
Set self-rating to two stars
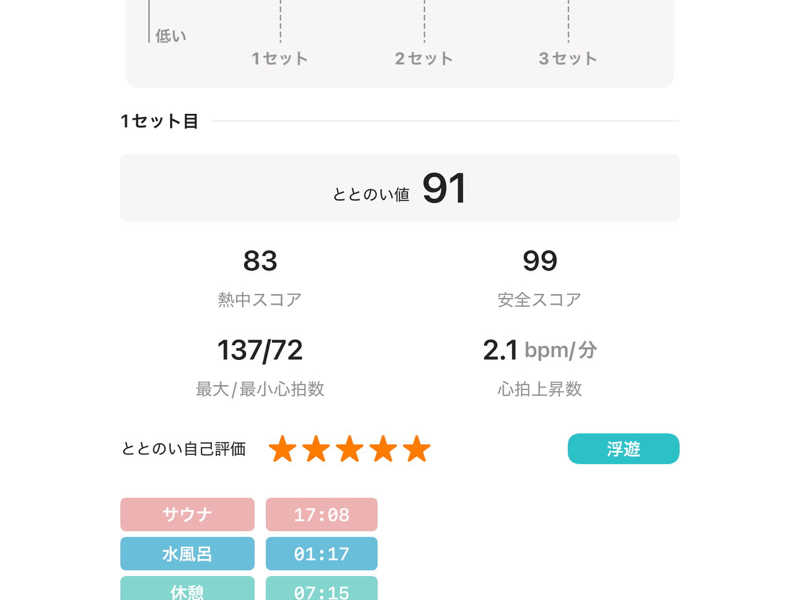(x=316, y=449)
